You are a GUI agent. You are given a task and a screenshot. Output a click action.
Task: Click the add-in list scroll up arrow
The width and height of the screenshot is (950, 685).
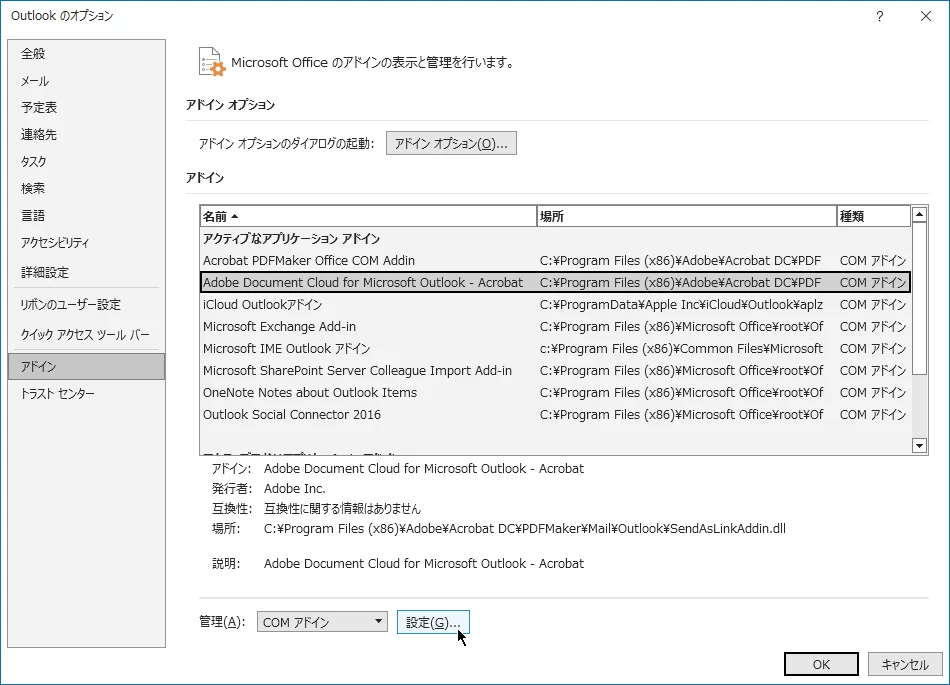[x=919, y=214]
